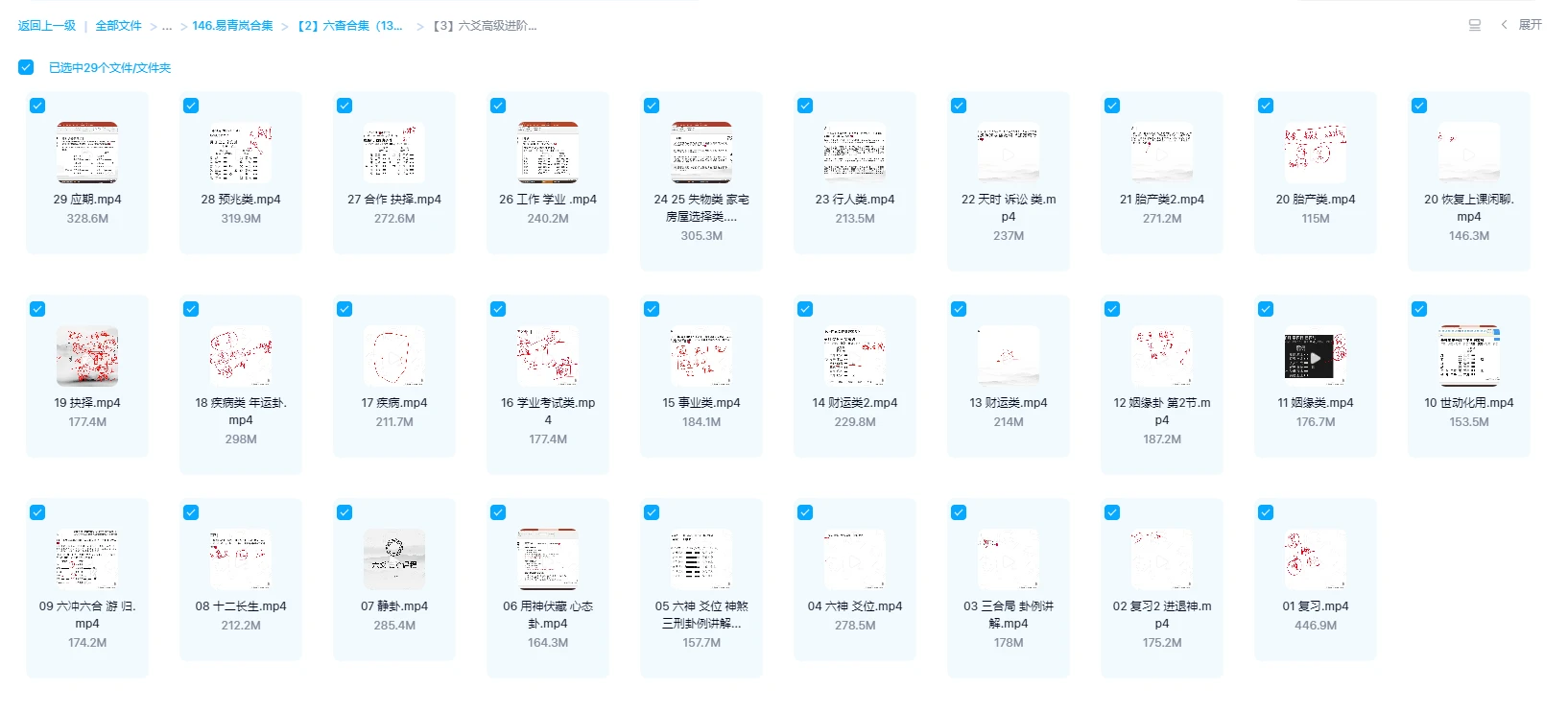Viewport: 1568px width, 712px height.
Task: Open the 06 用神伏藏 心态卦 thumbnail
Action: coord(548,559)
